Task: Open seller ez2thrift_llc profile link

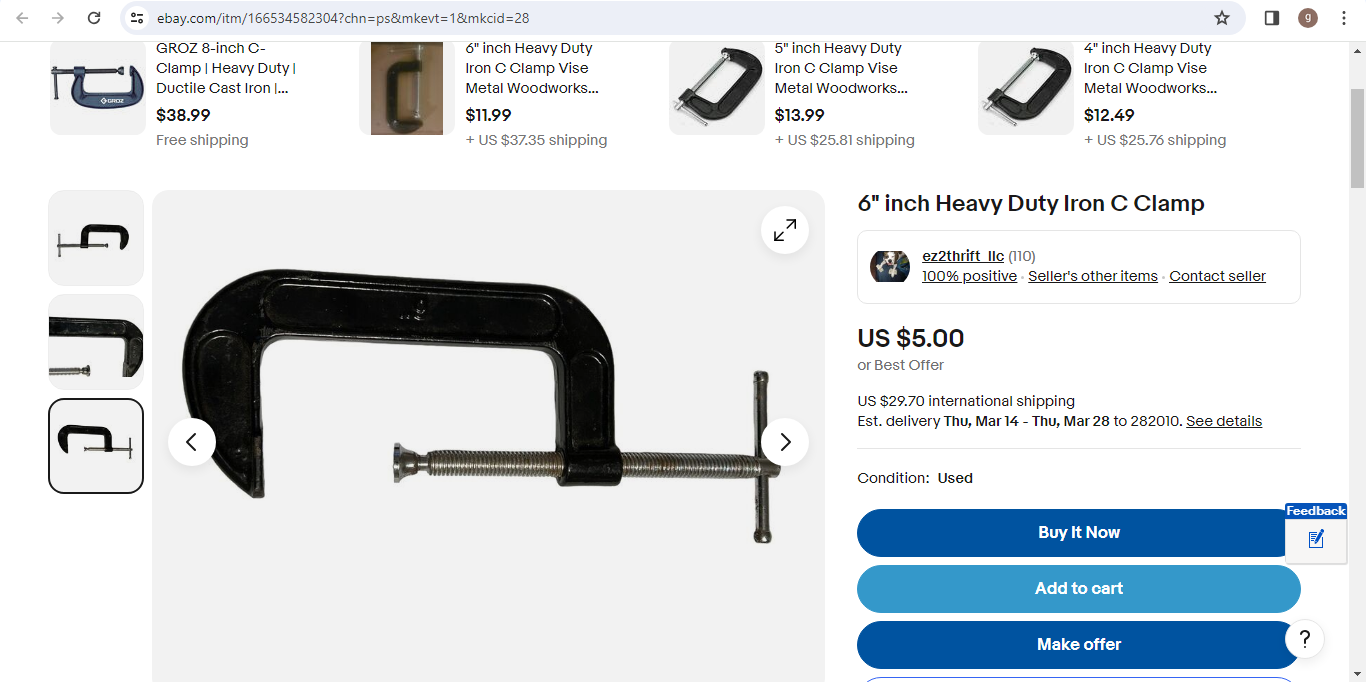Action: (963, 256)
